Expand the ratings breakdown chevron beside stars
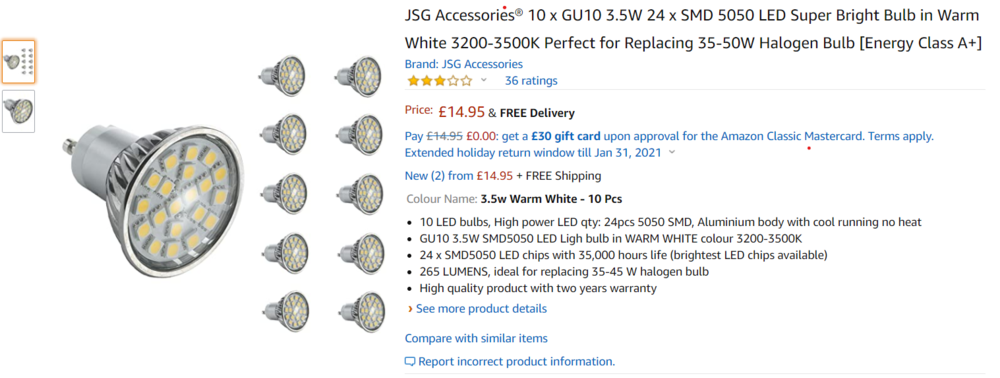The width and height of the screenshot is (1000, 378). coord(483,80)
